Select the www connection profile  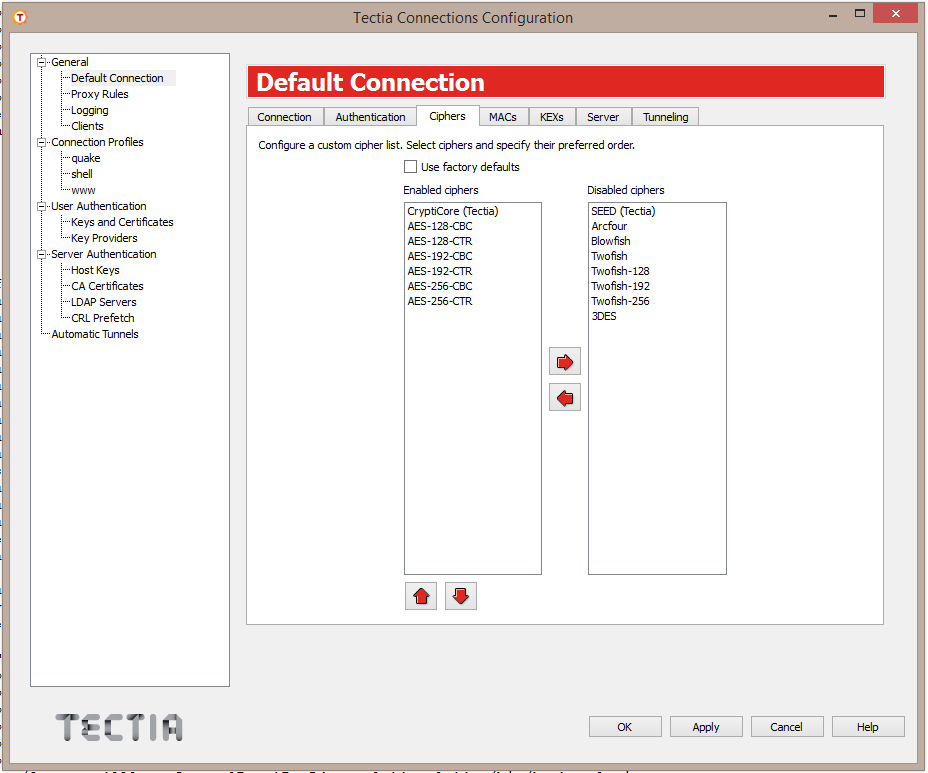[83, 190]
